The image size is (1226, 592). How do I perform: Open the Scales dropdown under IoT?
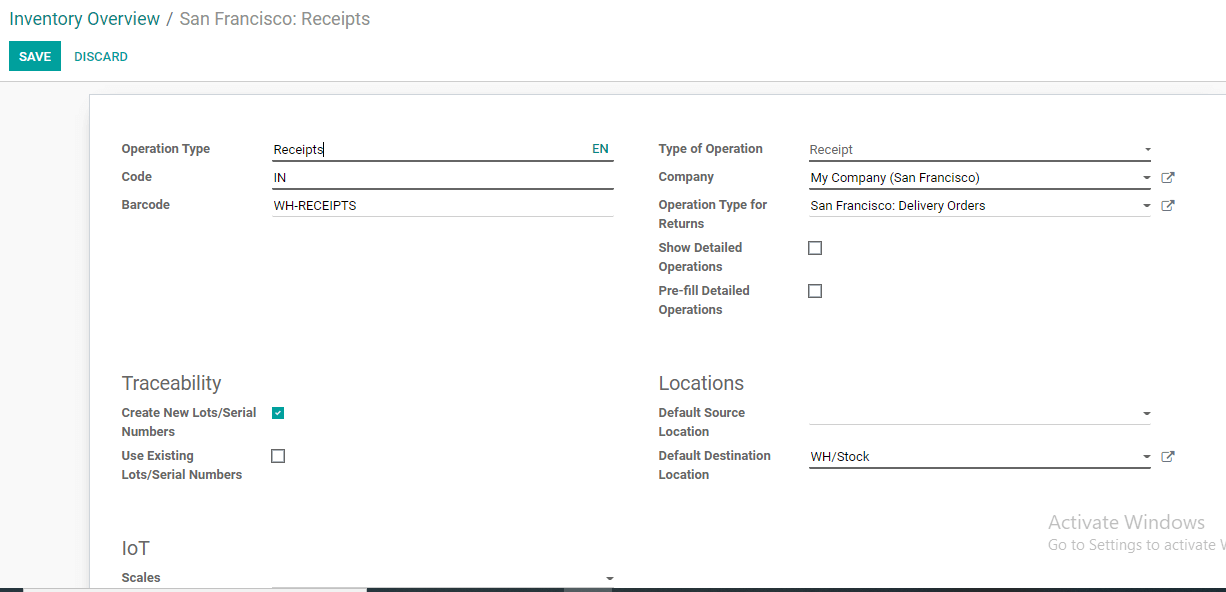pos(609,578)
